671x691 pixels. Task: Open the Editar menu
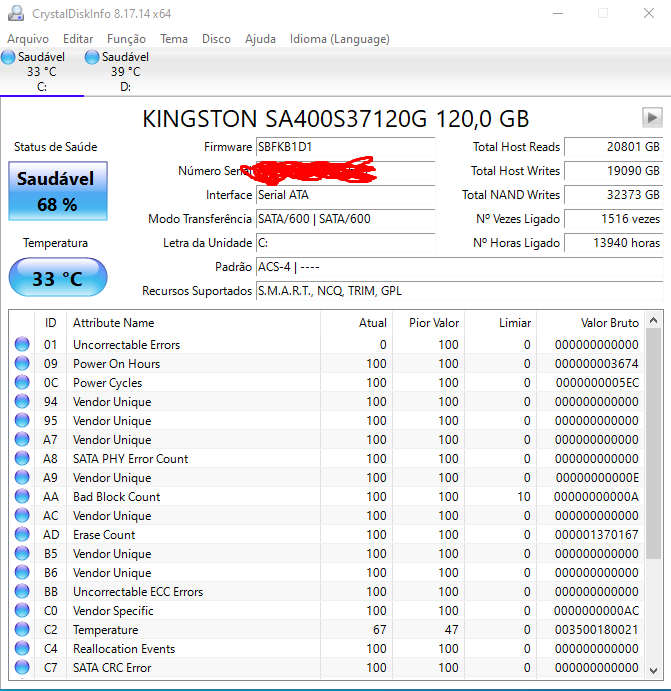tap(78, 39)
